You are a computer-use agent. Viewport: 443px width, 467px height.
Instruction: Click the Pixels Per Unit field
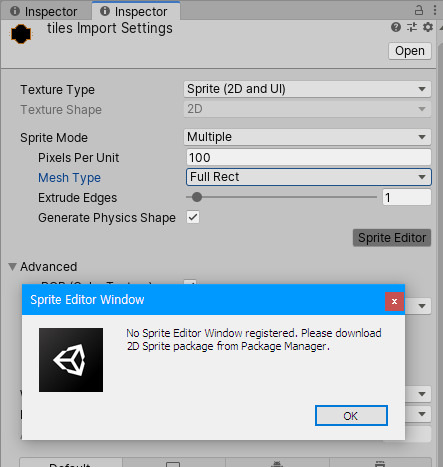[308, 157]
